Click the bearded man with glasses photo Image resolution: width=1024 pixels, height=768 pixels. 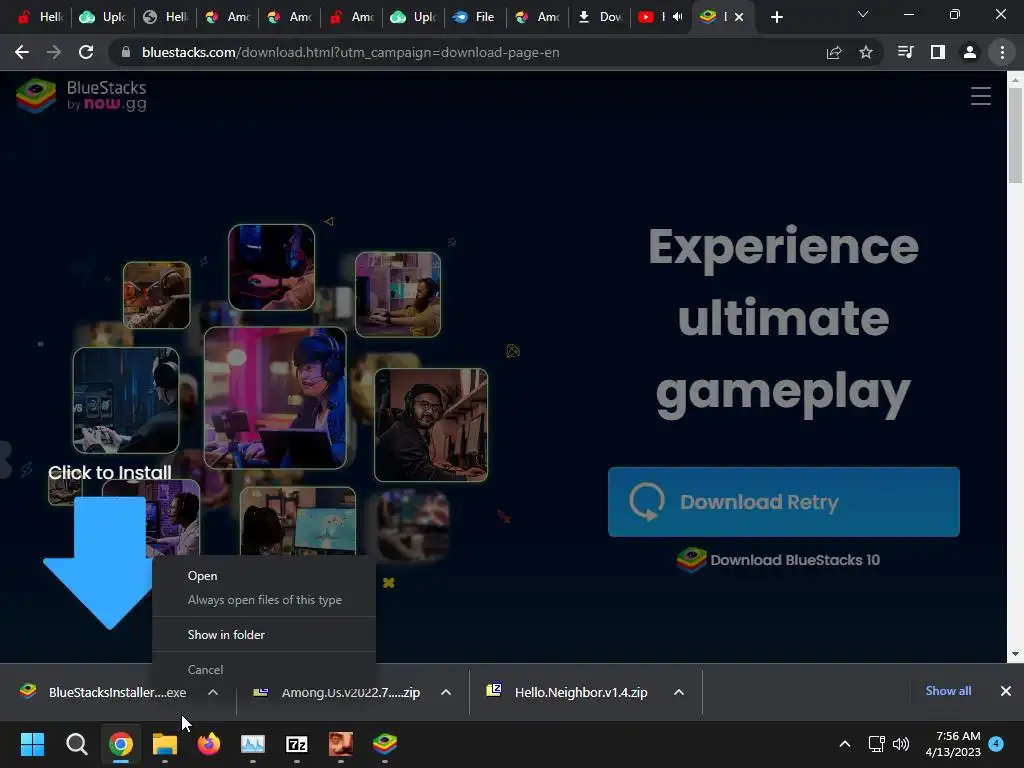point(431,424)
